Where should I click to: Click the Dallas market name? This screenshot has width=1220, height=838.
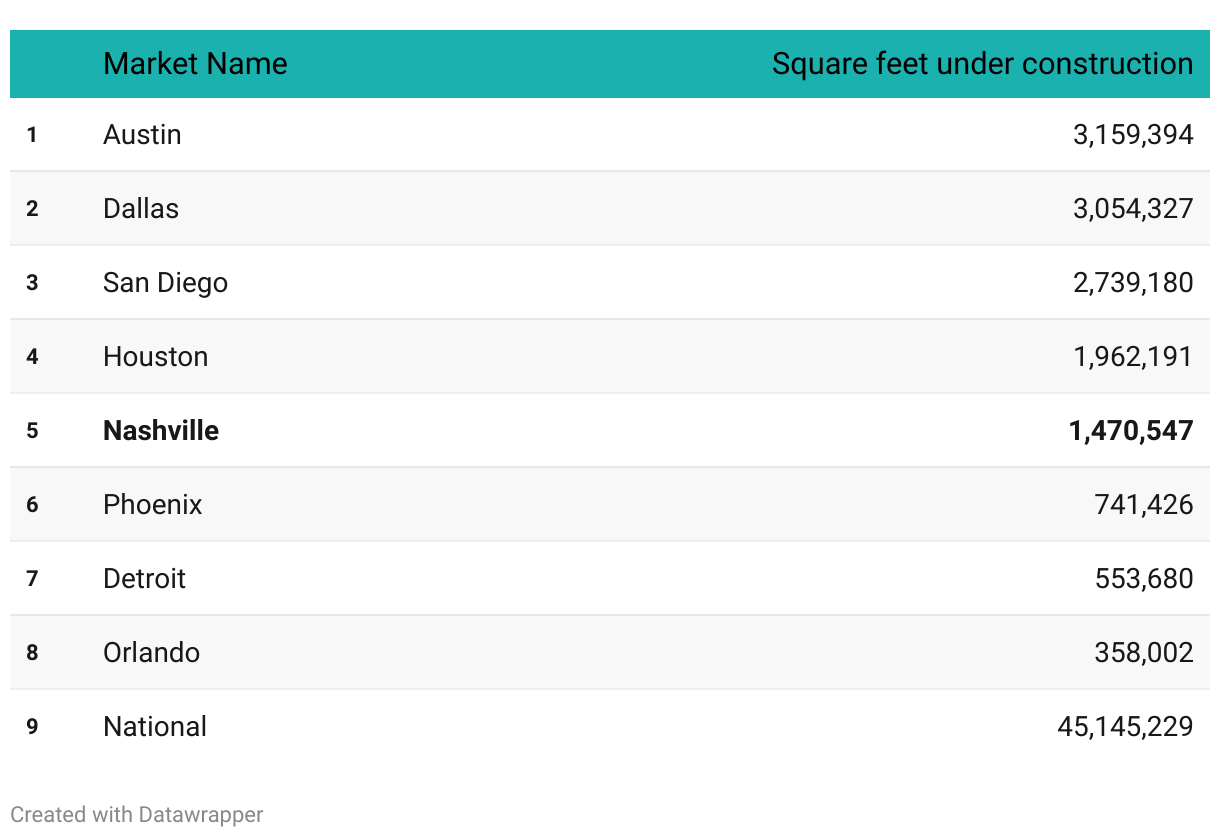(x=141, y=209)
